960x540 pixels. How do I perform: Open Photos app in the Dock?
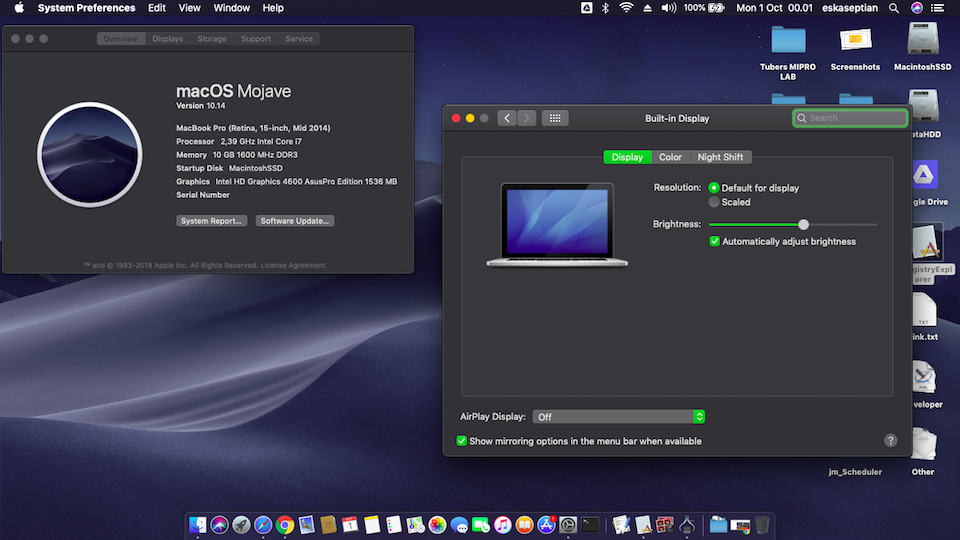click(x=437, y=525)
